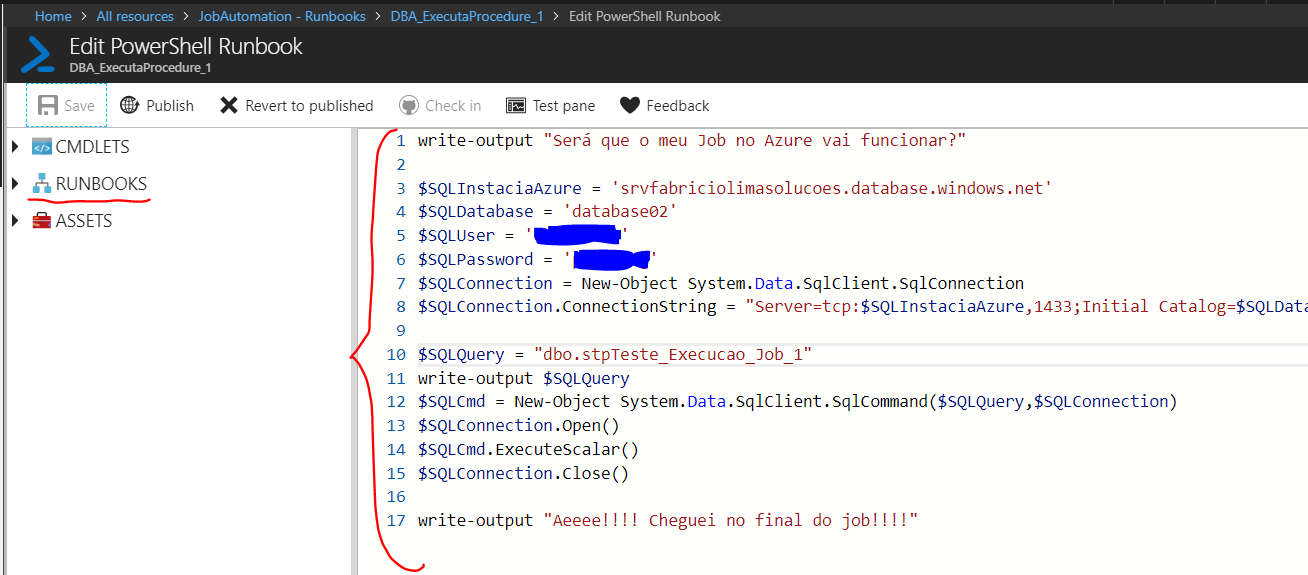Go to All resources breadcrumb
The height and width of the screenshot is (575, 1308).
click(x=135, y=16)
